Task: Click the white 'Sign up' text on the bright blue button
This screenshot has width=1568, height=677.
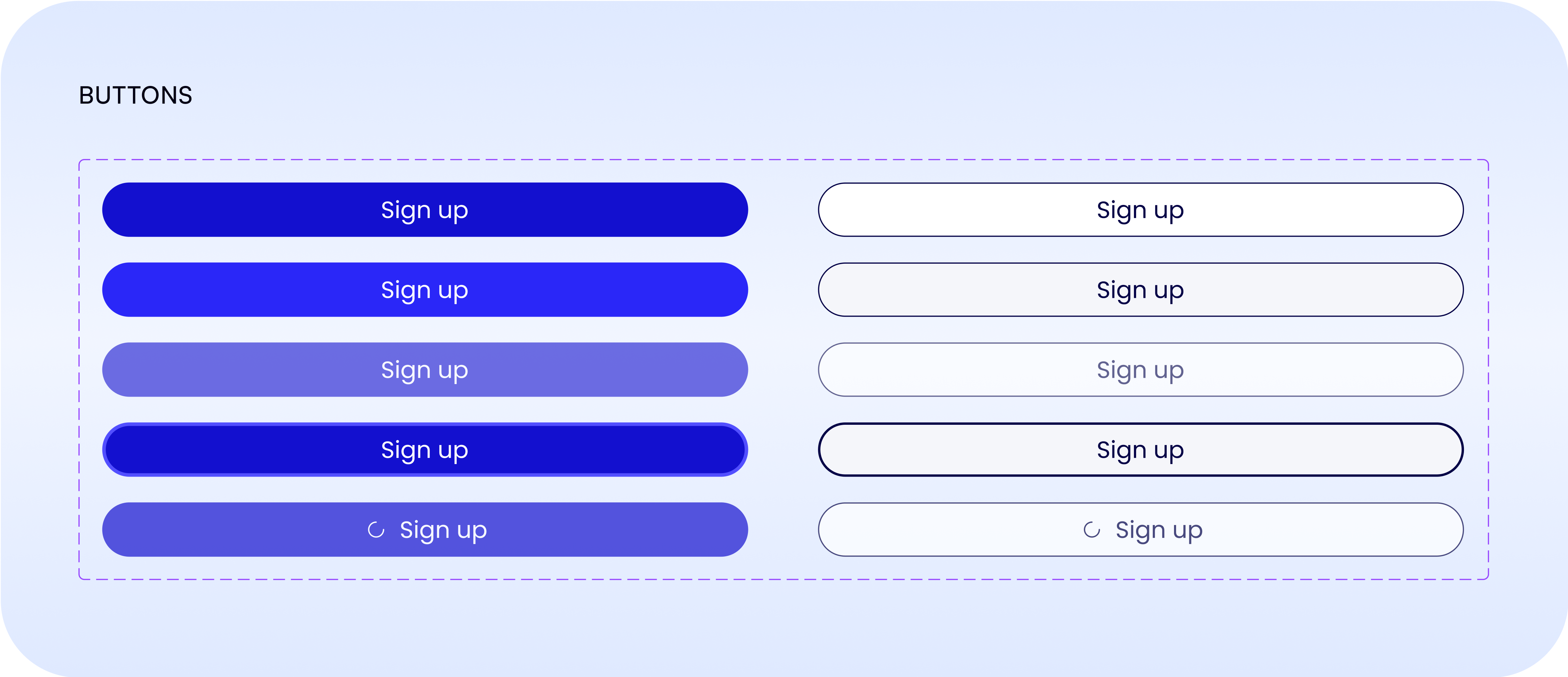Action: [424, 290]
